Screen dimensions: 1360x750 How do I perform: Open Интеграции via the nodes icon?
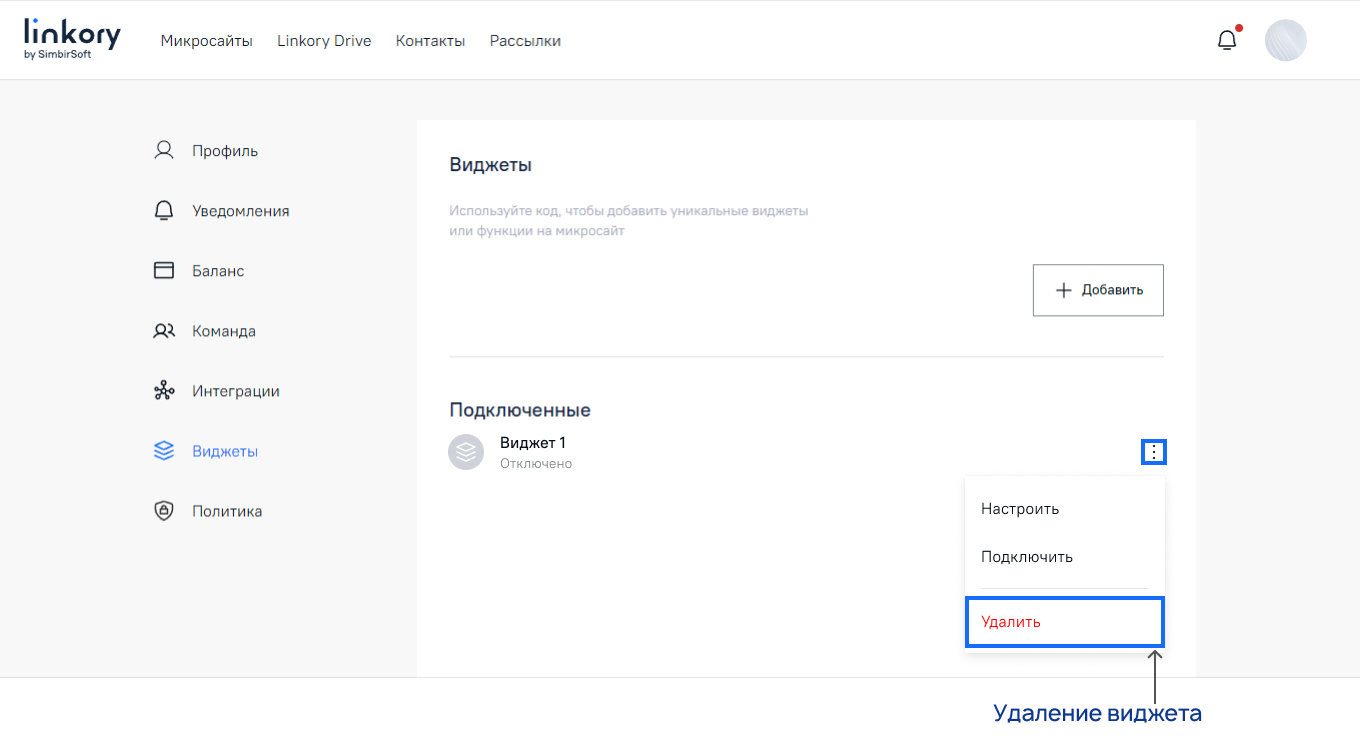pyautogui.click(x=163, y=390)
